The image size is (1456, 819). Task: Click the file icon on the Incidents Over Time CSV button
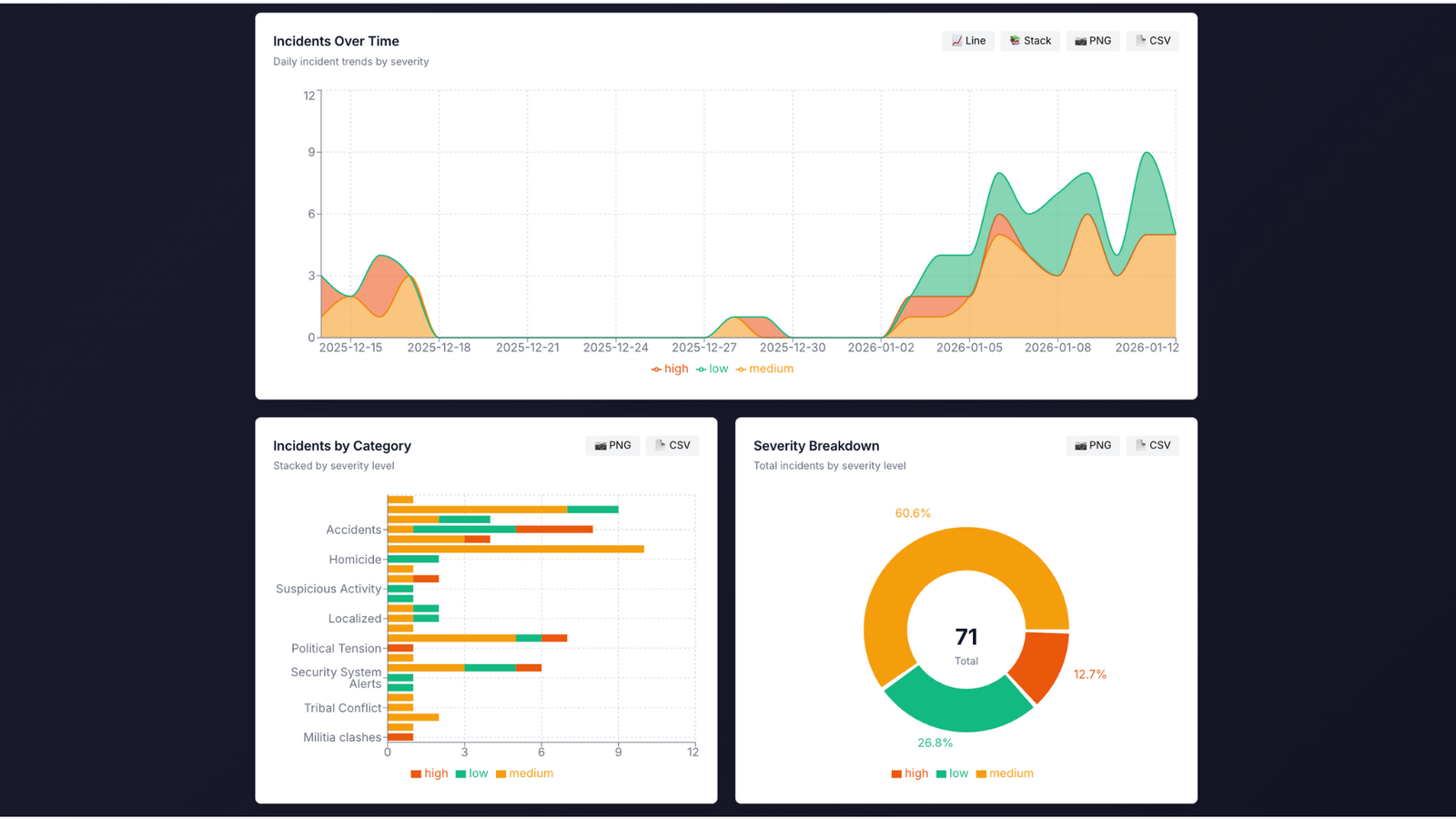1141,40
